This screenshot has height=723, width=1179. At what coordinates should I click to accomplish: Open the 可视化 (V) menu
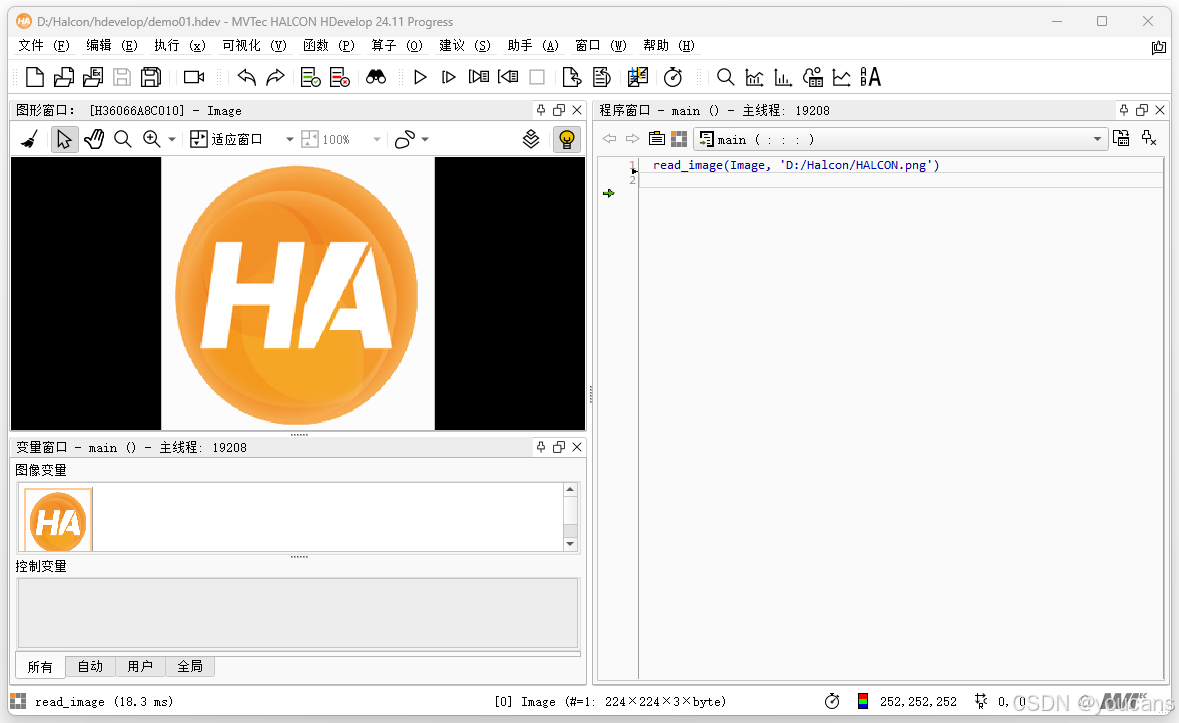coord(254,45)
